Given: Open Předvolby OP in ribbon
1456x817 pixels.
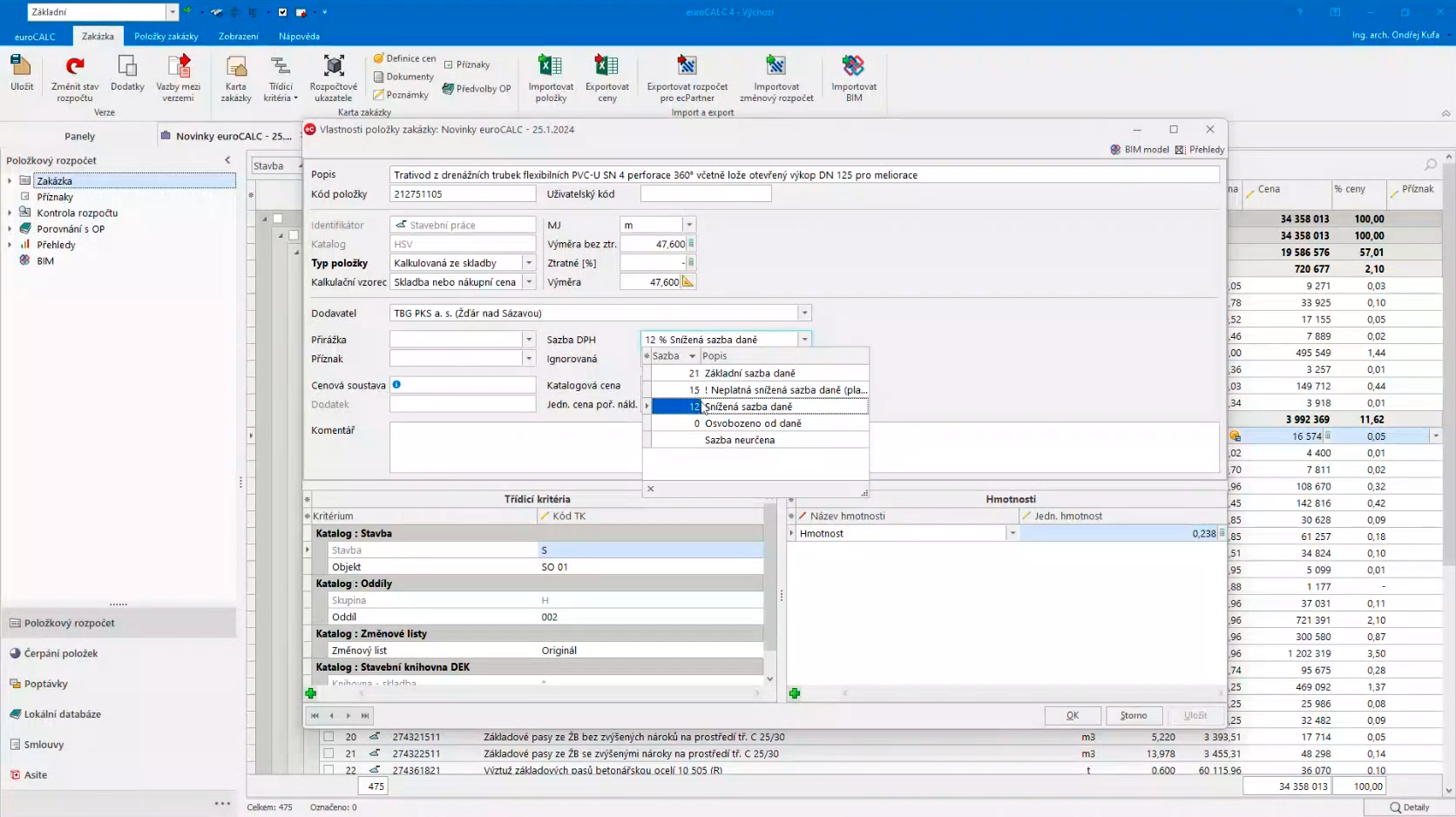Looking at the screenshot, I should [477, 89].
